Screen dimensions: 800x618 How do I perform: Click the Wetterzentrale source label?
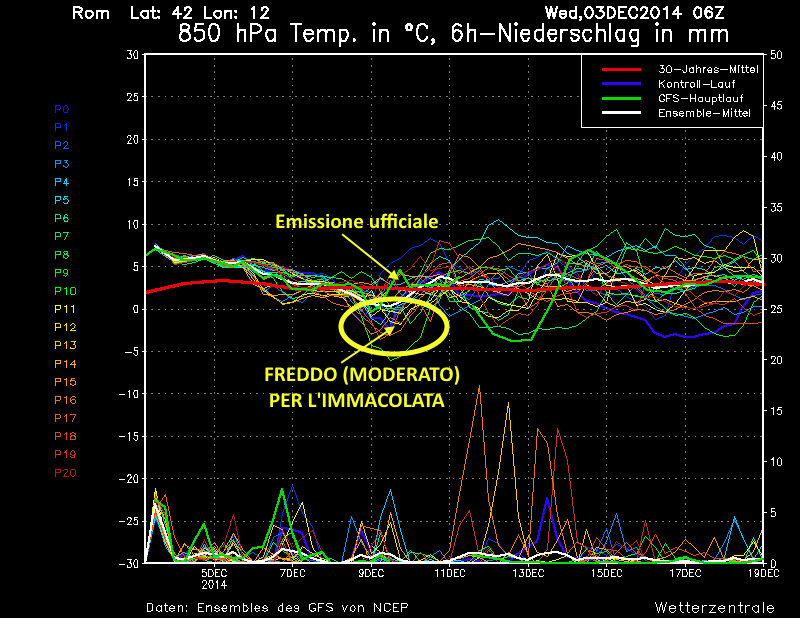[x=714, y=608]
